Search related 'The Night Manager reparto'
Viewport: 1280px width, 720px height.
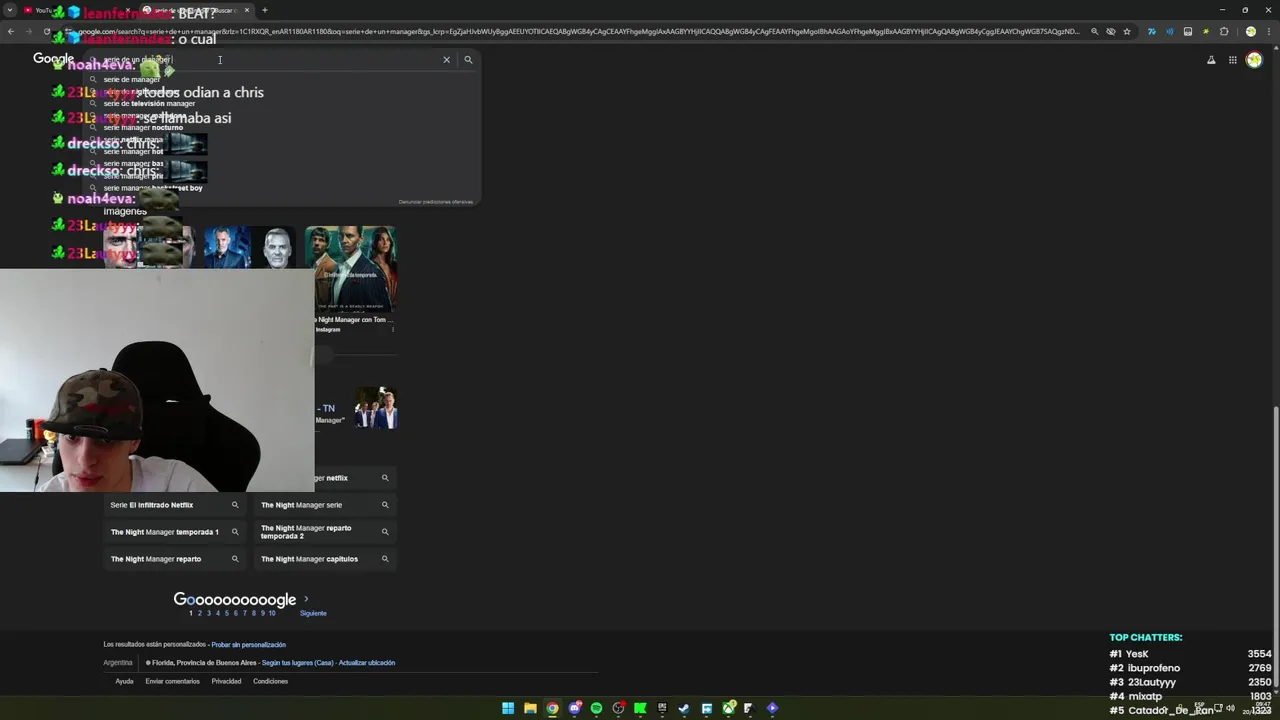(174, 559)
